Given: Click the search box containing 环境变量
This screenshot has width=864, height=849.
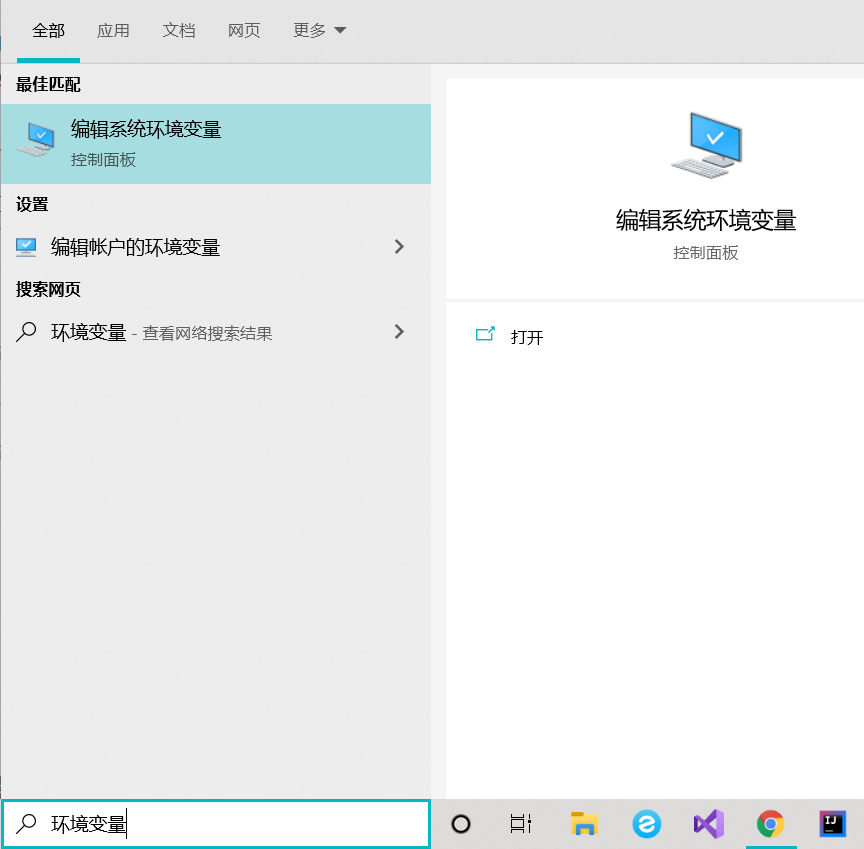Looking at the screenshot, I should click(x=215, y=824).
